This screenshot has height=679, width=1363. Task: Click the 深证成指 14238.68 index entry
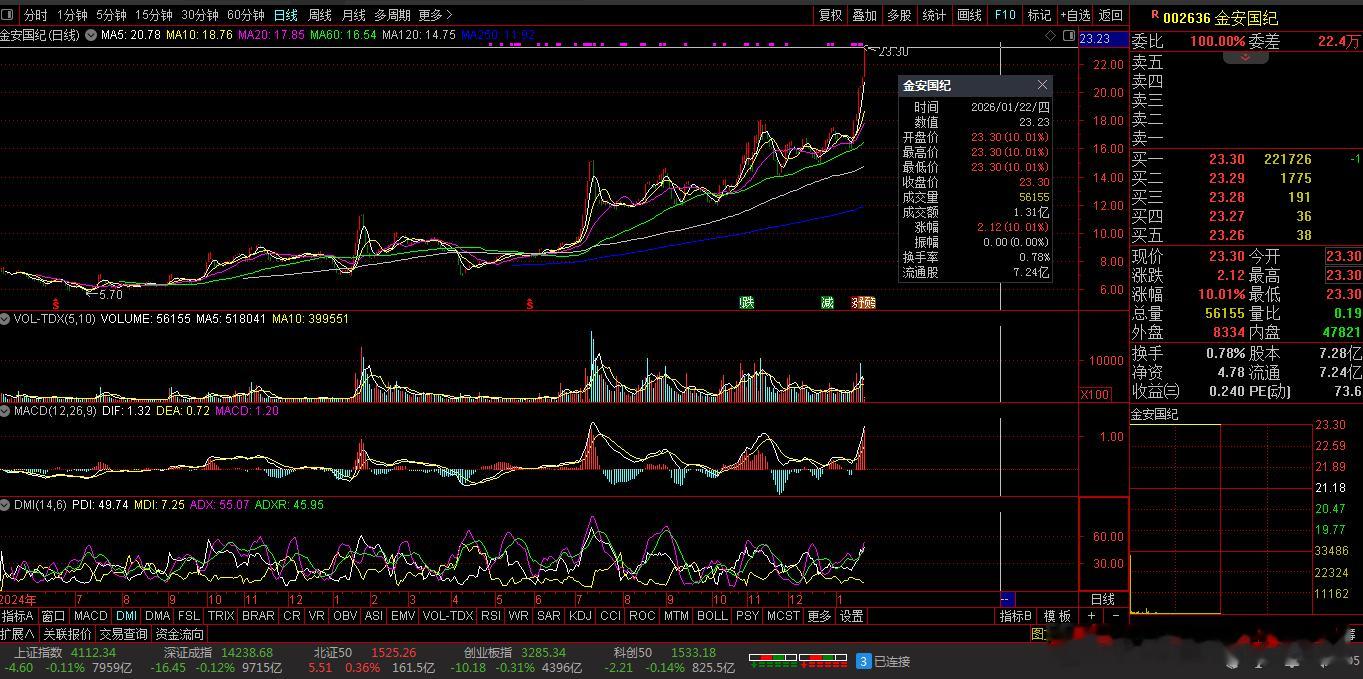click(x=218, y=652)
